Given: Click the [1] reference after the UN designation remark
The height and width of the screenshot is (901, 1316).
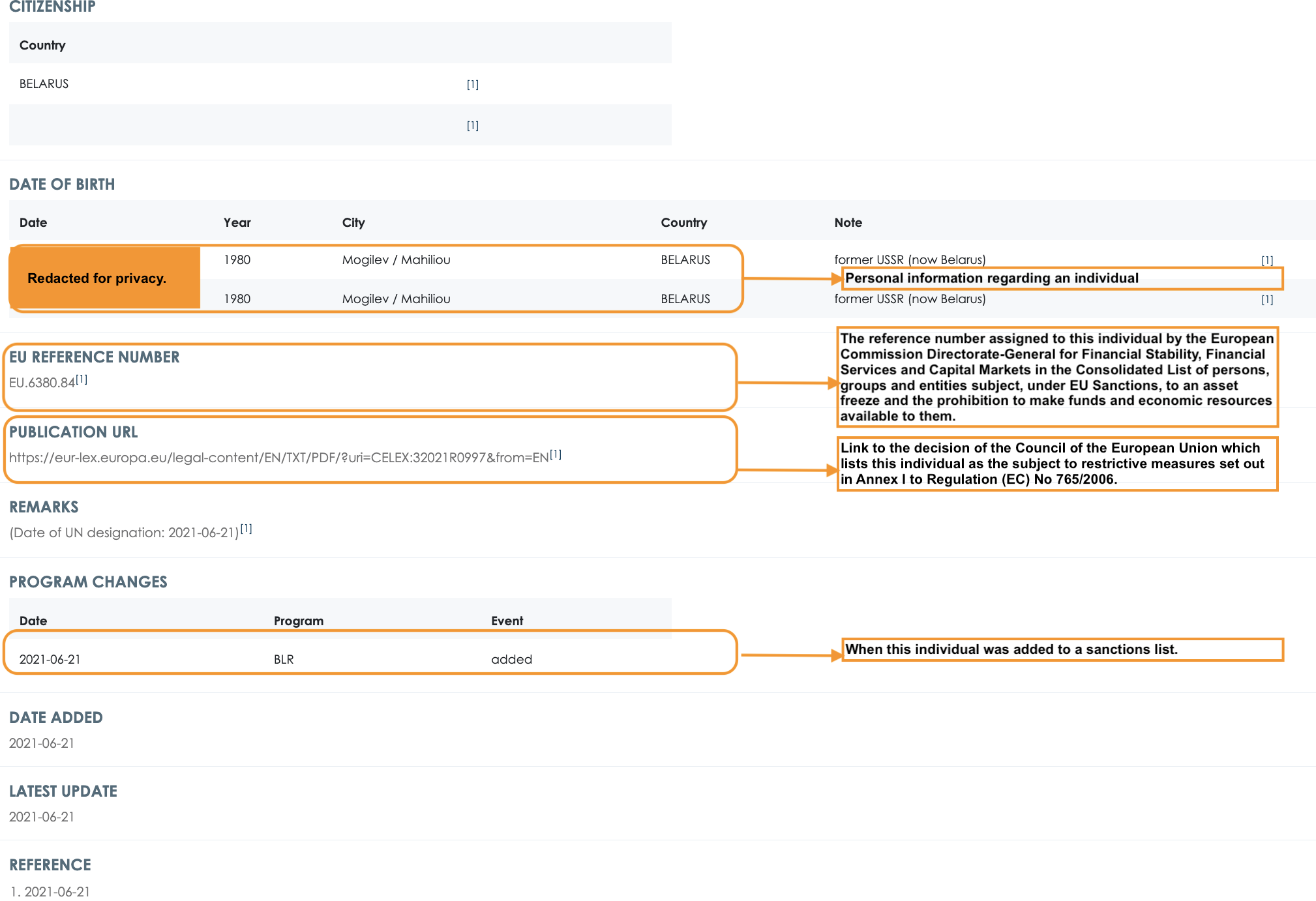Looking at the screenshot, I should (x=246, y=529).
